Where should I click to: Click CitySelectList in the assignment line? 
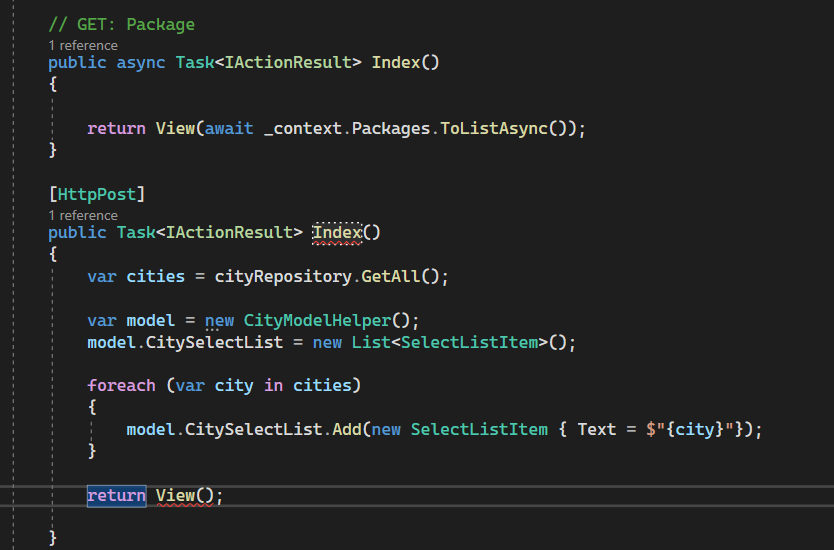pyautogui.click(x=214, y=343)
